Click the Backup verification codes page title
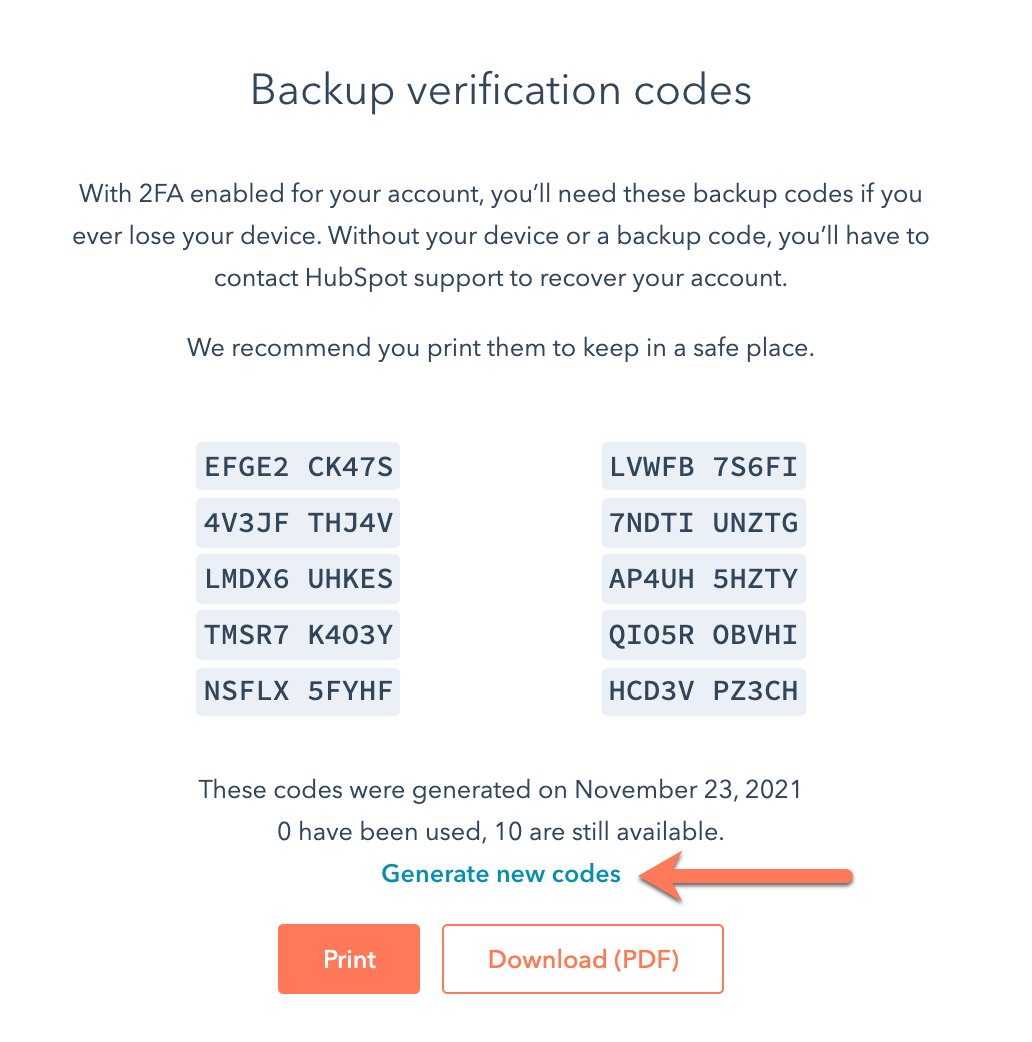Image resolution: width=1032 pixels, height=1042 pixels. click(x=501, y=90)
